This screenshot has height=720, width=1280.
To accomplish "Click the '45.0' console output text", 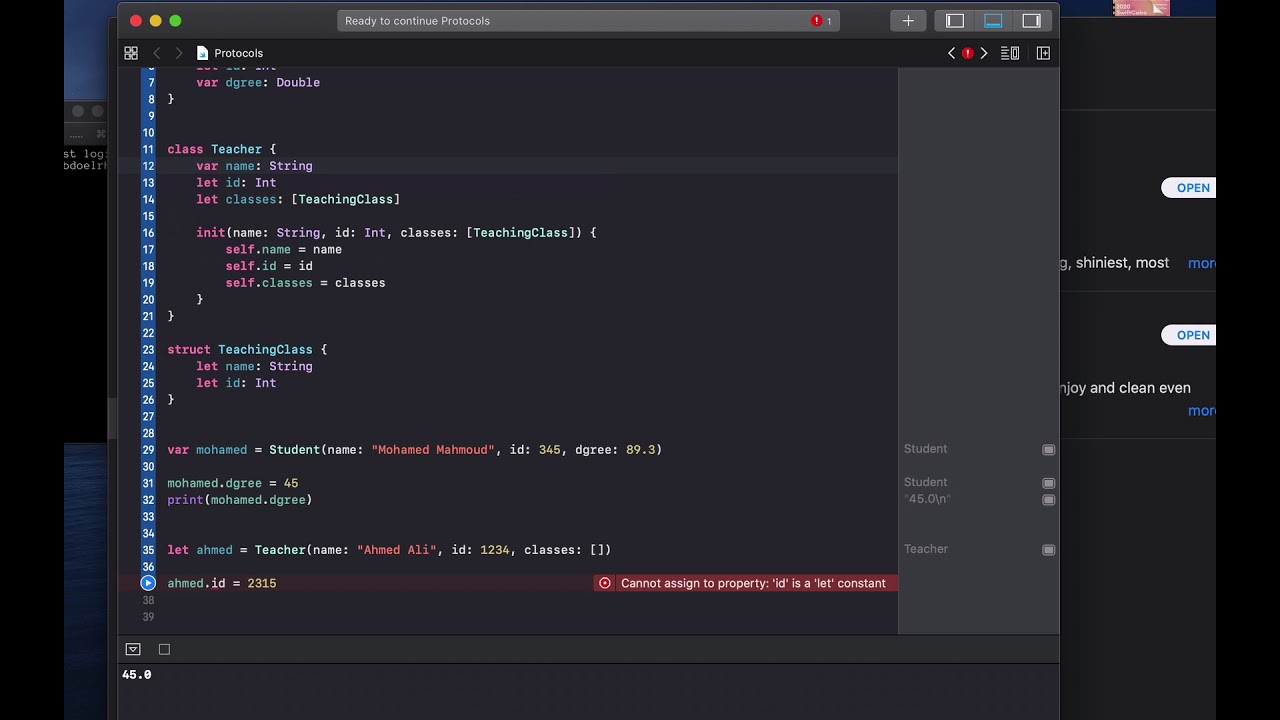I will [137, 675].
